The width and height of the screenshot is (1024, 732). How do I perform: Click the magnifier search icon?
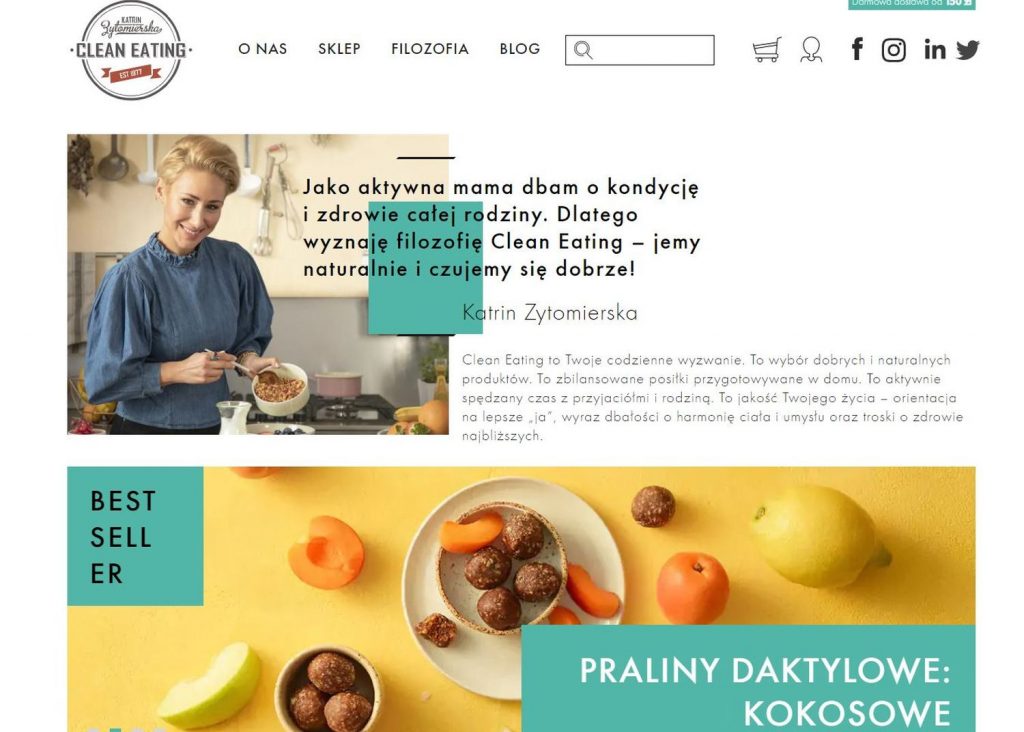tap(583, 50)
